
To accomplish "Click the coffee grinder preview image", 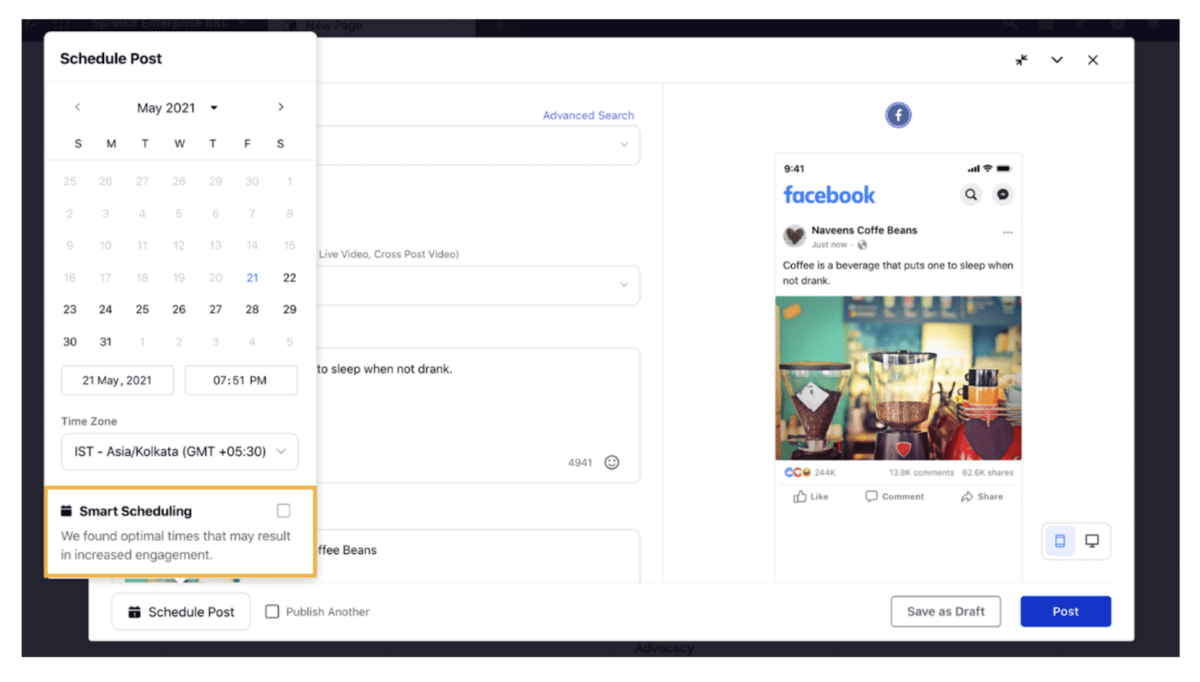I will 898,378.
